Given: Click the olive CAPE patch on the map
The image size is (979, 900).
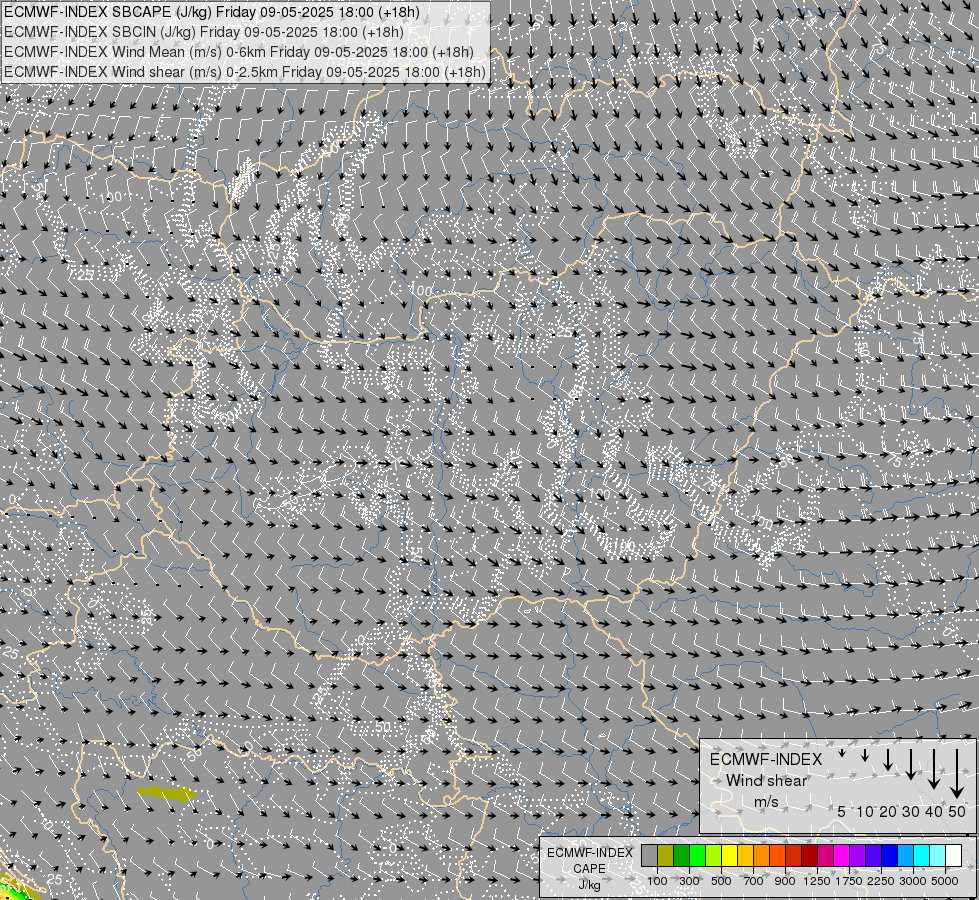Looking at the screenshot, I should 166,794.
